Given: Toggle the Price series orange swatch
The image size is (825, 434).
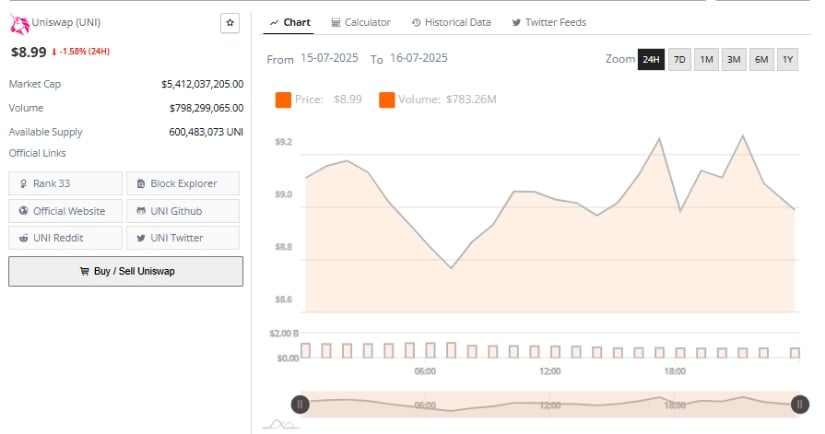Looking at the screenshot, I should pos(283,100).
